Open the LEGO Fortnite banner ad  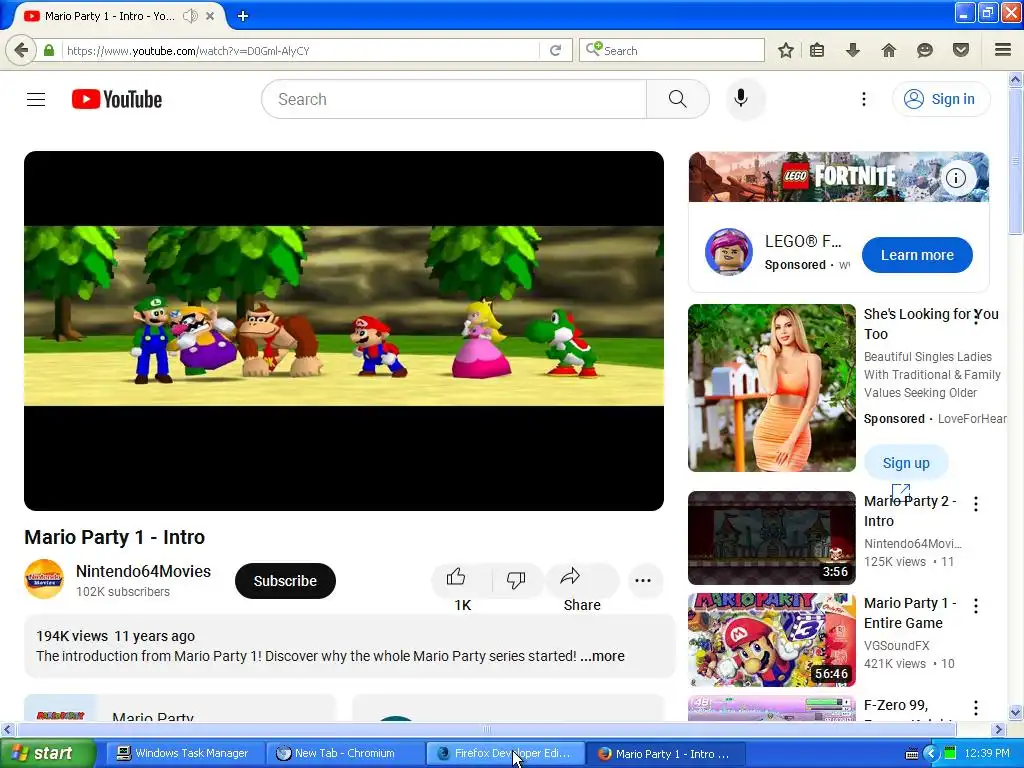coord(839,177)
